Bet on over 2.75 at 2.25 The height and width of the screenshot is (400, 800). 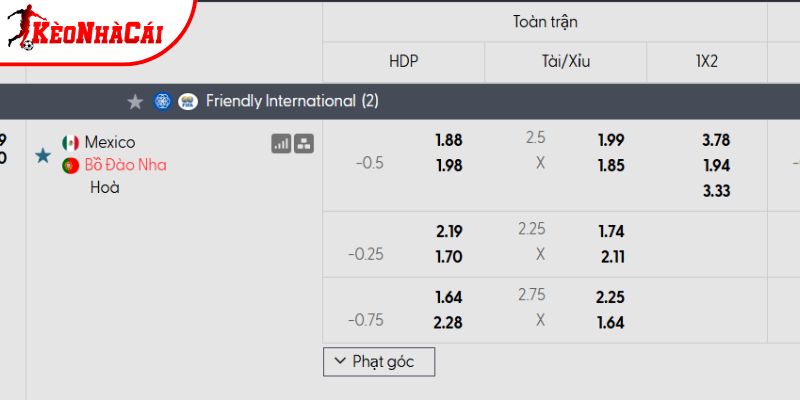click(610, 297)
